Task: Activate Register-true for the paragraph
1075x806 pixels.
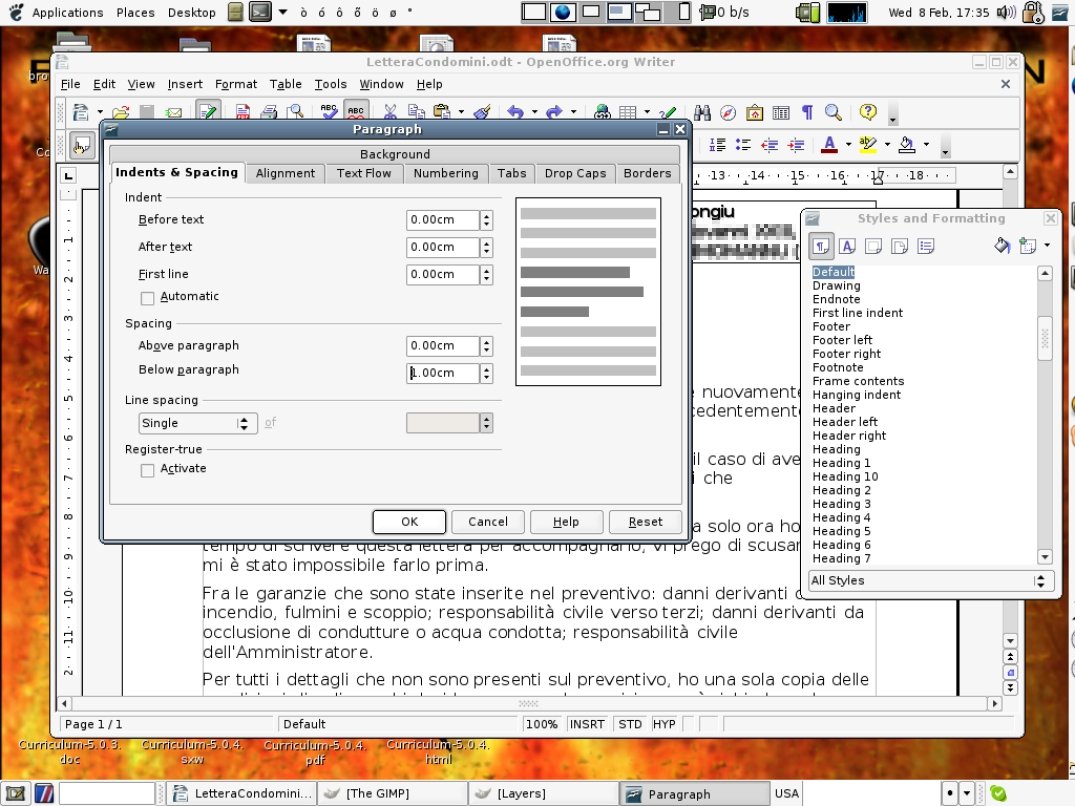Action: click(147, 470)
